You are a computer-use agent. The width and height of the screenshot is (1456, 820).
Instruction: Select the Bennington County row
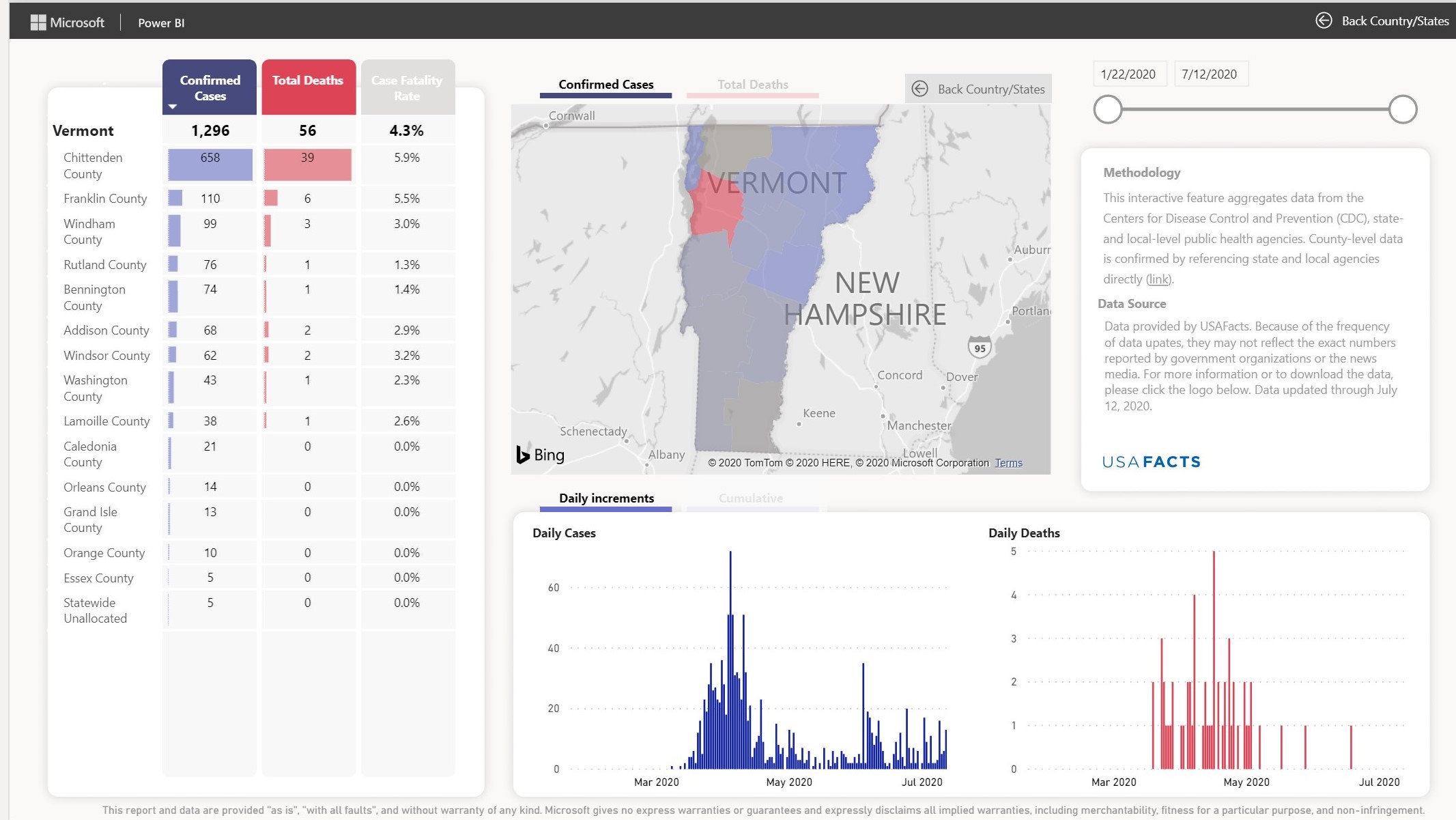tap(253, 297)
